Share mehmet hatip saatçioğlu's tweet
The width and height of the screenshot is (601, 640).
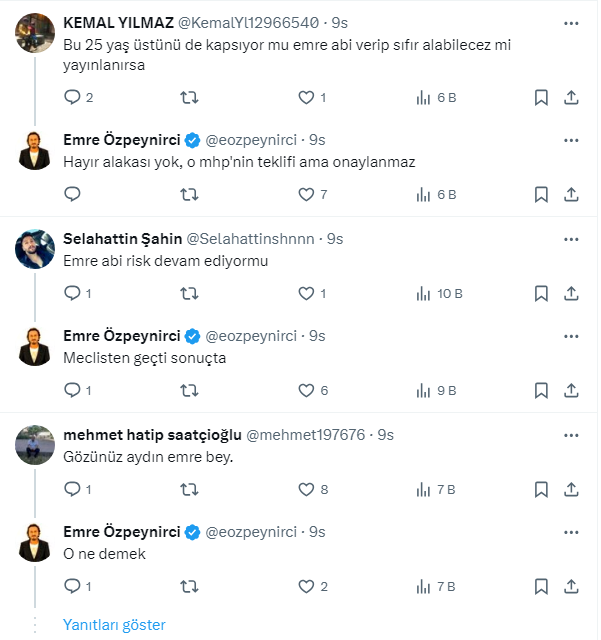571,490
